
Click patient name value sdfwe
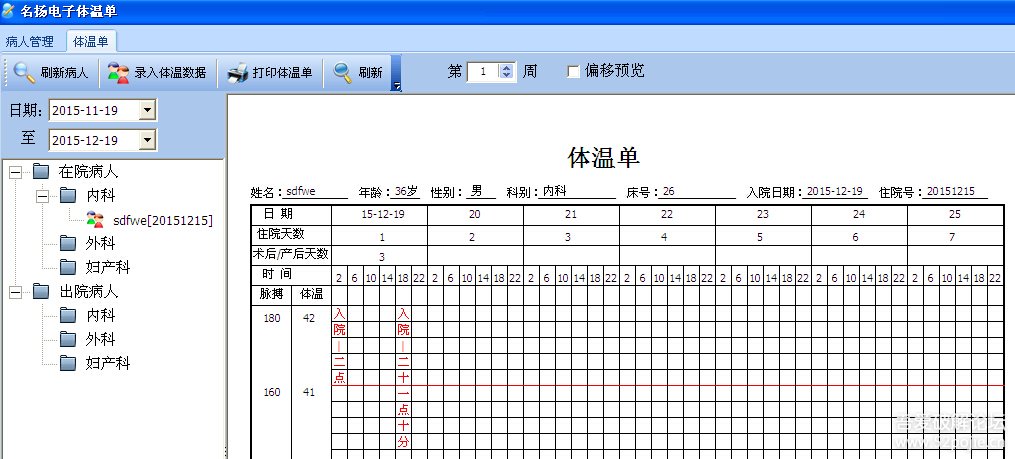click(301, 192)
